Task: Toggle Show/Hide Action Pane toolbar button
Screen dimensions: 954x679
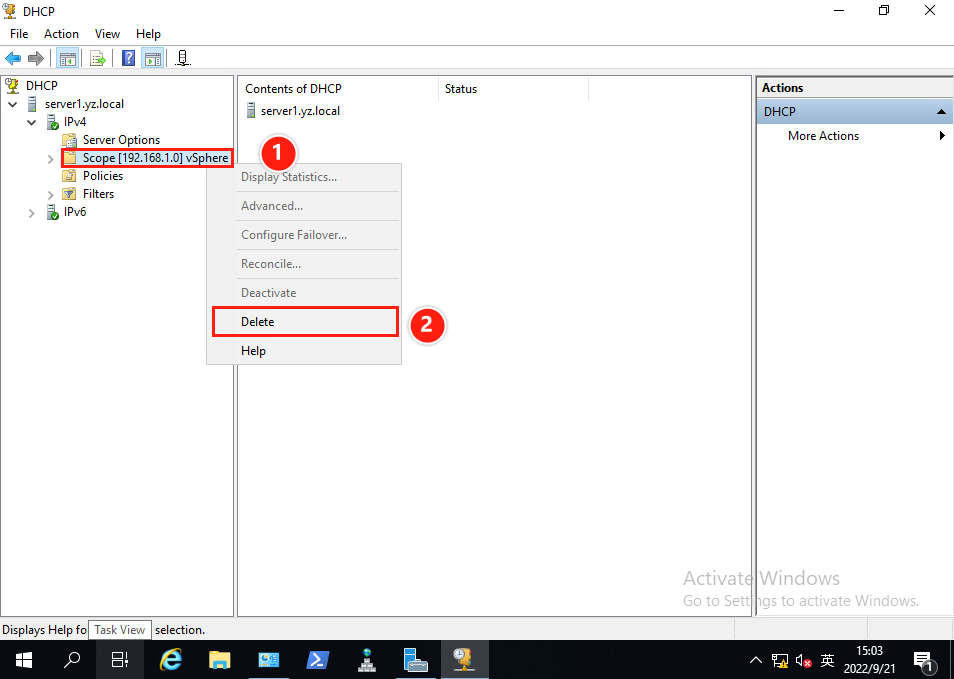Action: 153,58
